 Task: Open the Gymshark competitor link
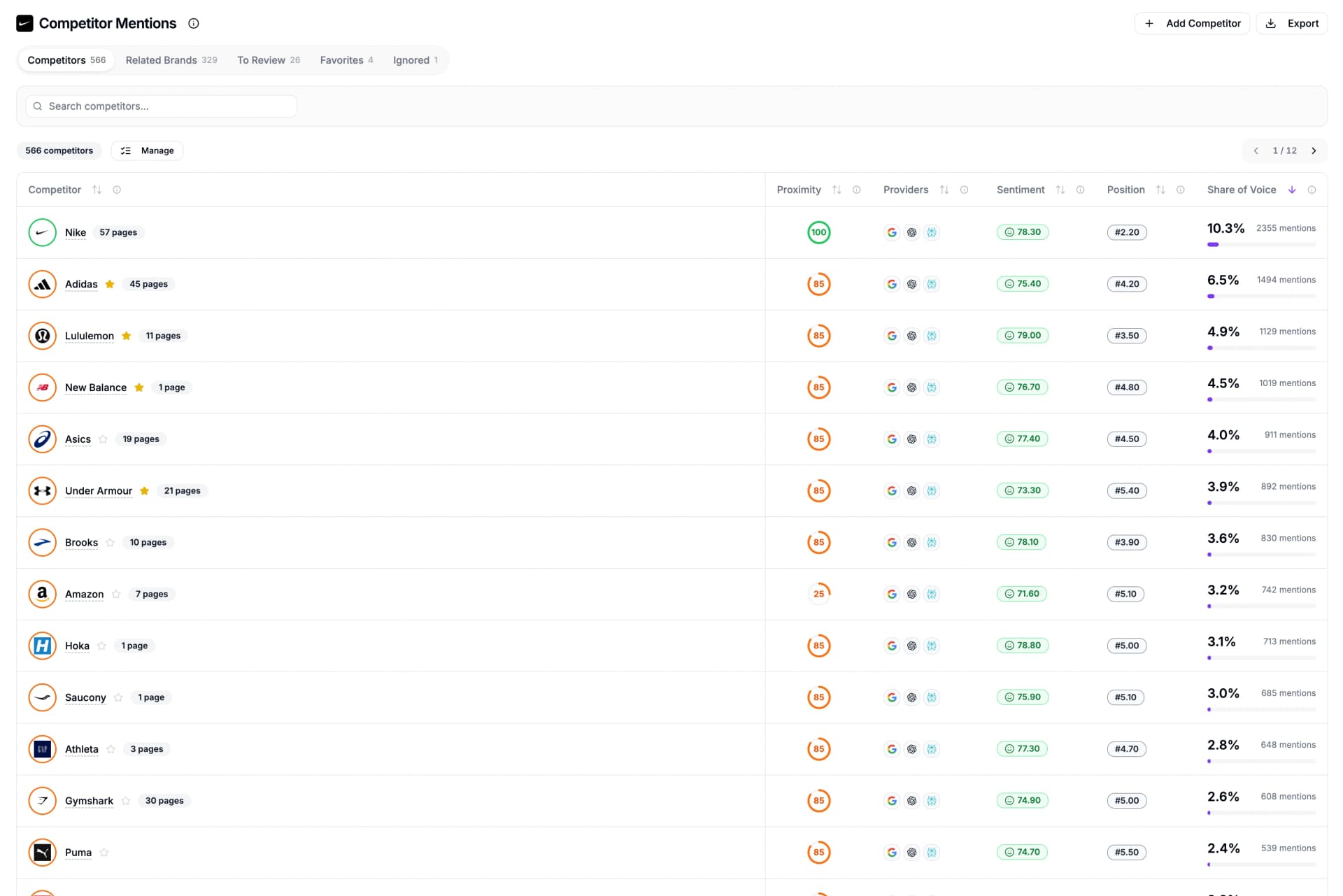[x=89, y=801]
